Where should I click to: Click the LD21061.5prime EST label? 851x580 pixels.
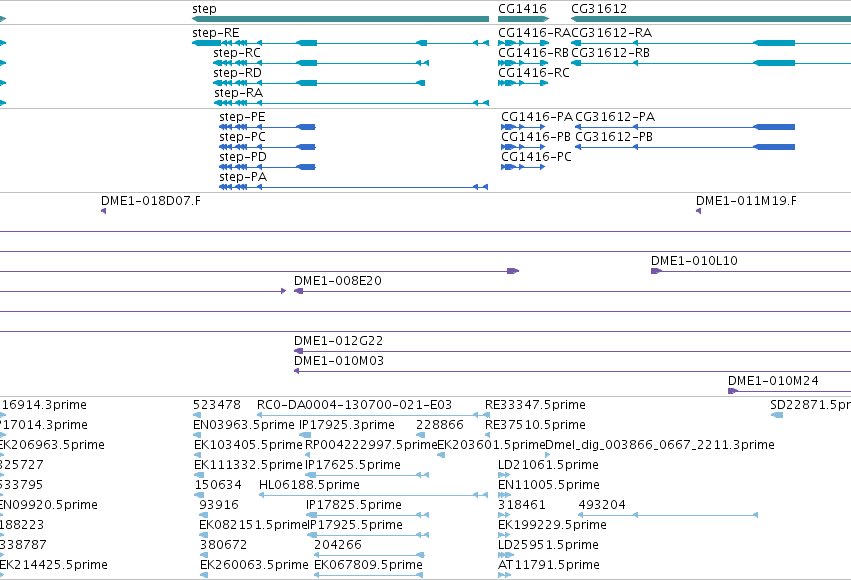point(548,465)
